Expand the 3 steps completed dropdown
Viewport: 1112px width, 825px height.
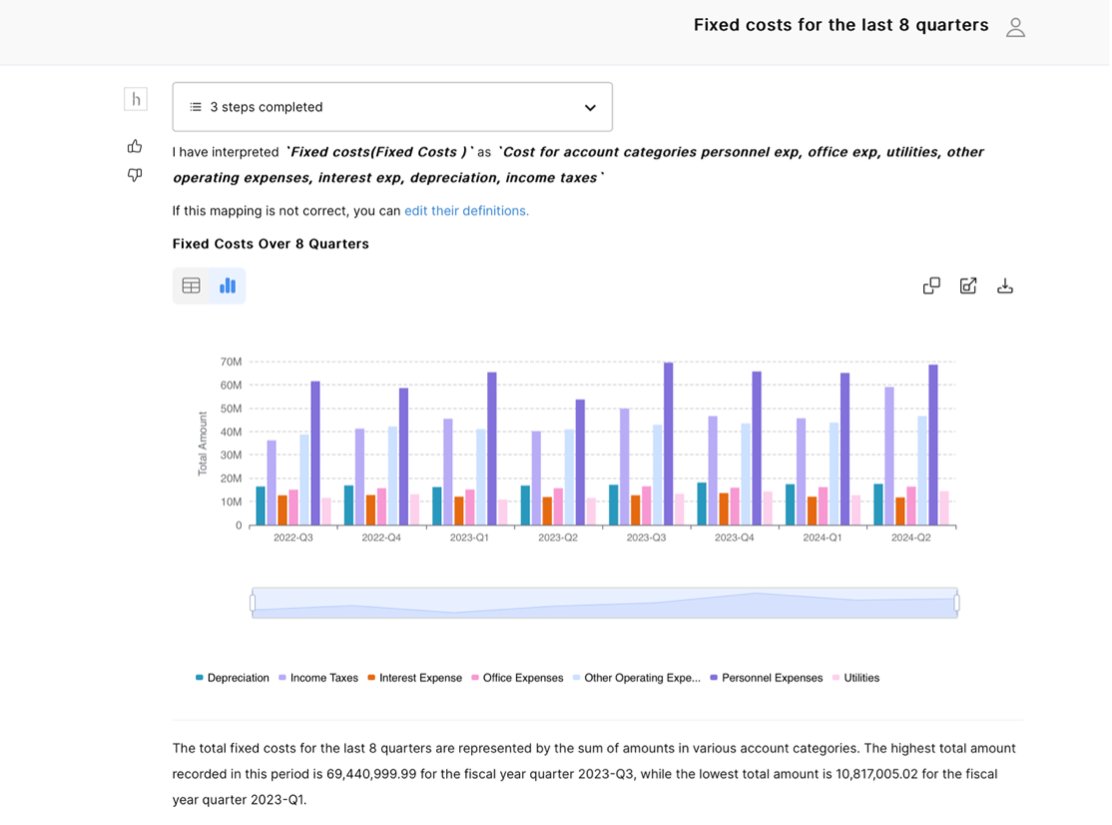click(x=392, y=107)
